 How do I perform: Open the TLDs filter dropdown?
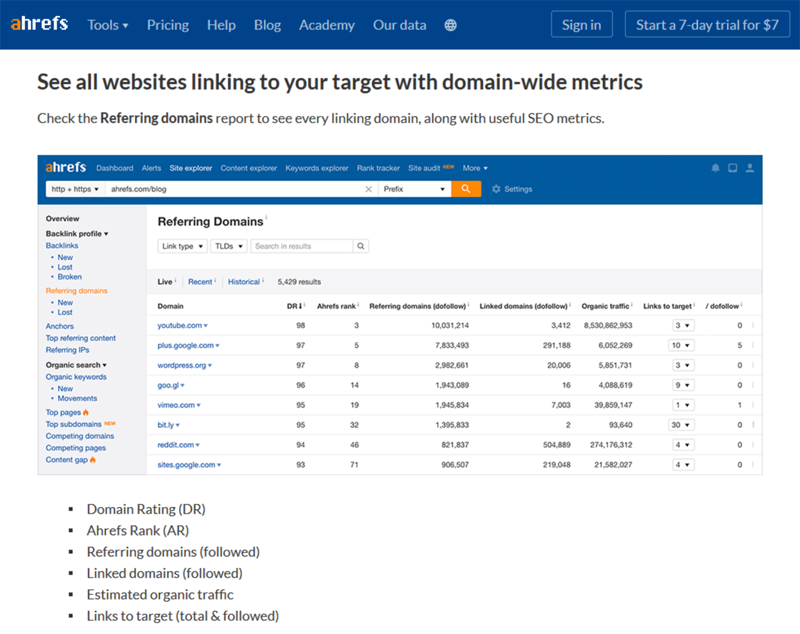[x=229, y=246]
